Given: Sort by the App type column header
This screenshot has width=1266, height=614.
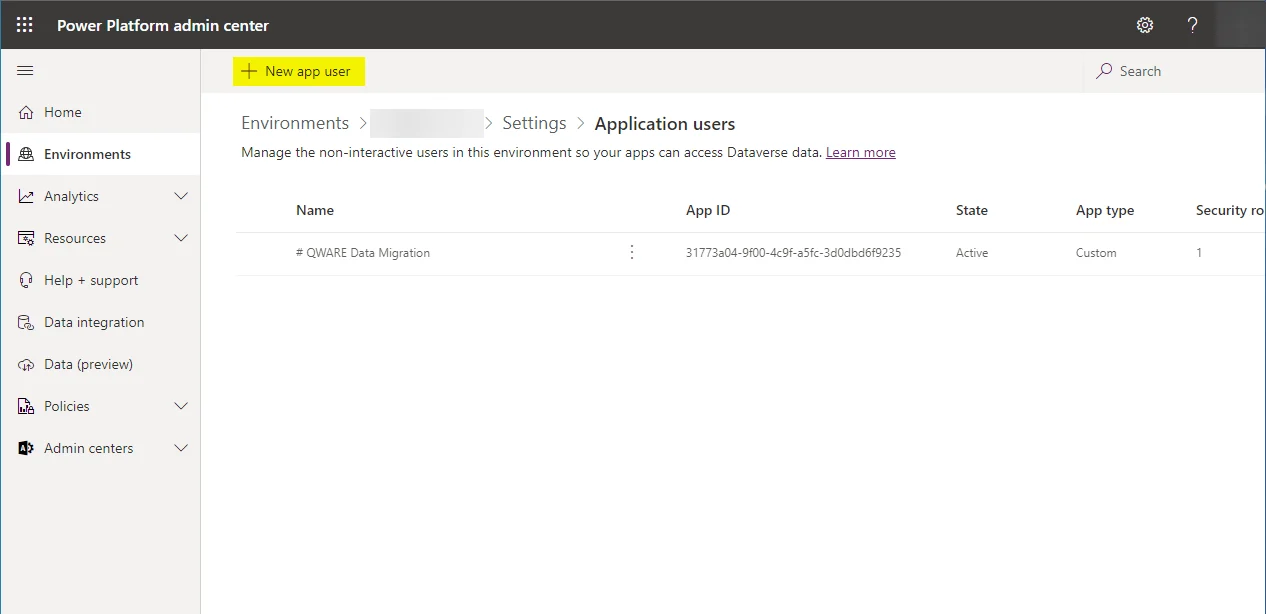Looking at the screenshot, I should pos(1105,210).
